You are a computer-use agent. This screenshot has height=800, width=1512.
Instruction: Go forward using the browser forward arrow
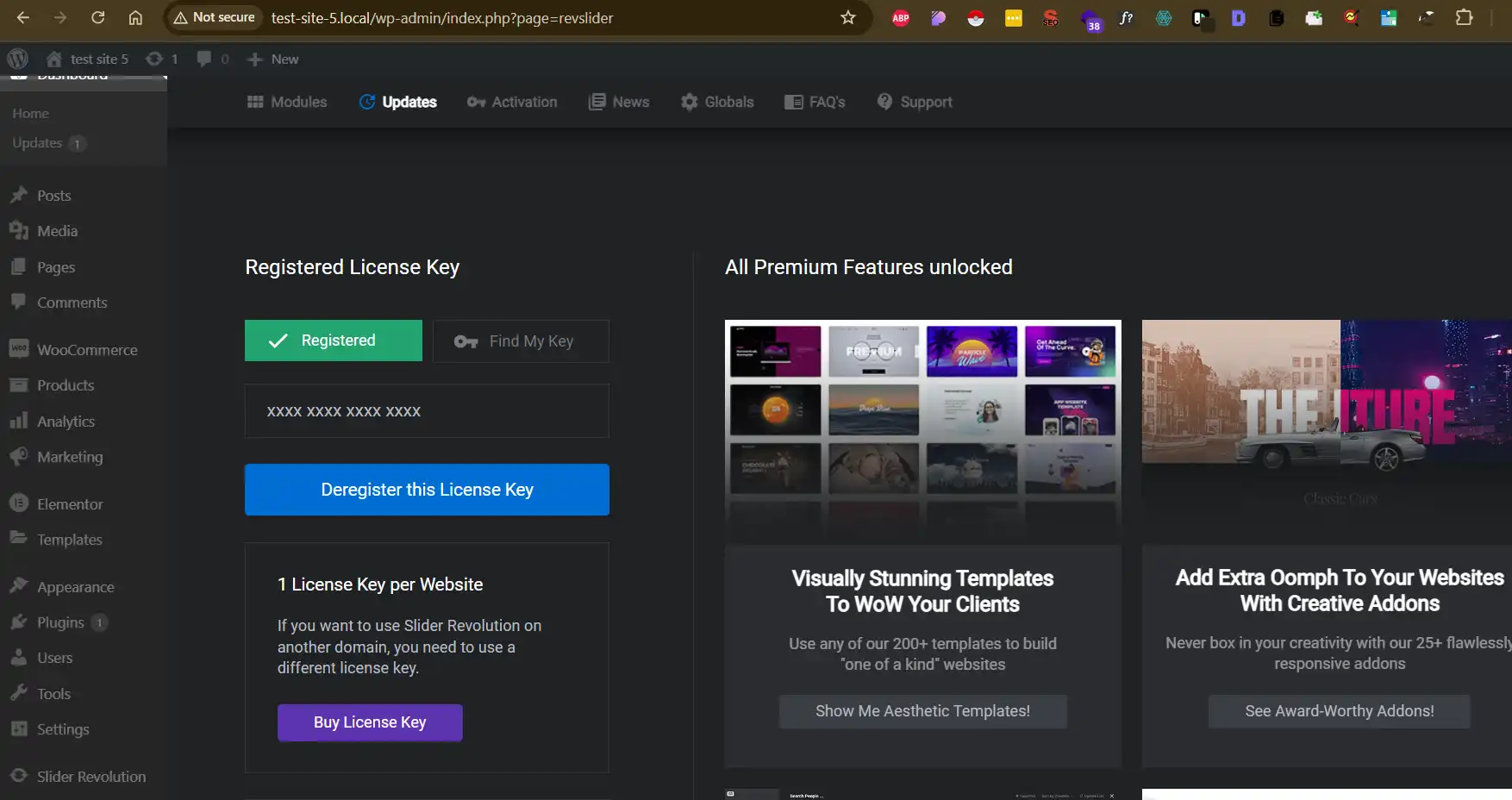(x=60, y=17)
